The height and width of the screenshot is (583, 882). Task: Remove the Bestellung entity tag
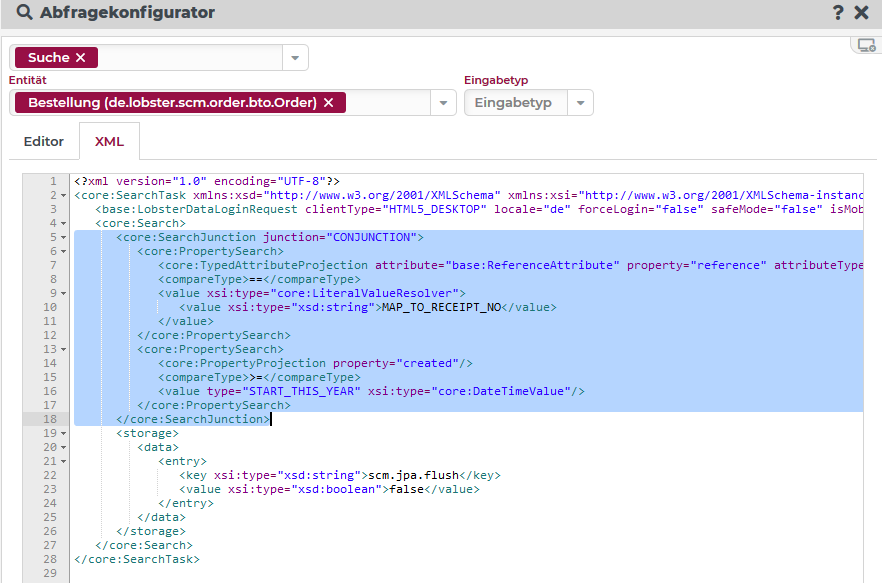point(328,103)
